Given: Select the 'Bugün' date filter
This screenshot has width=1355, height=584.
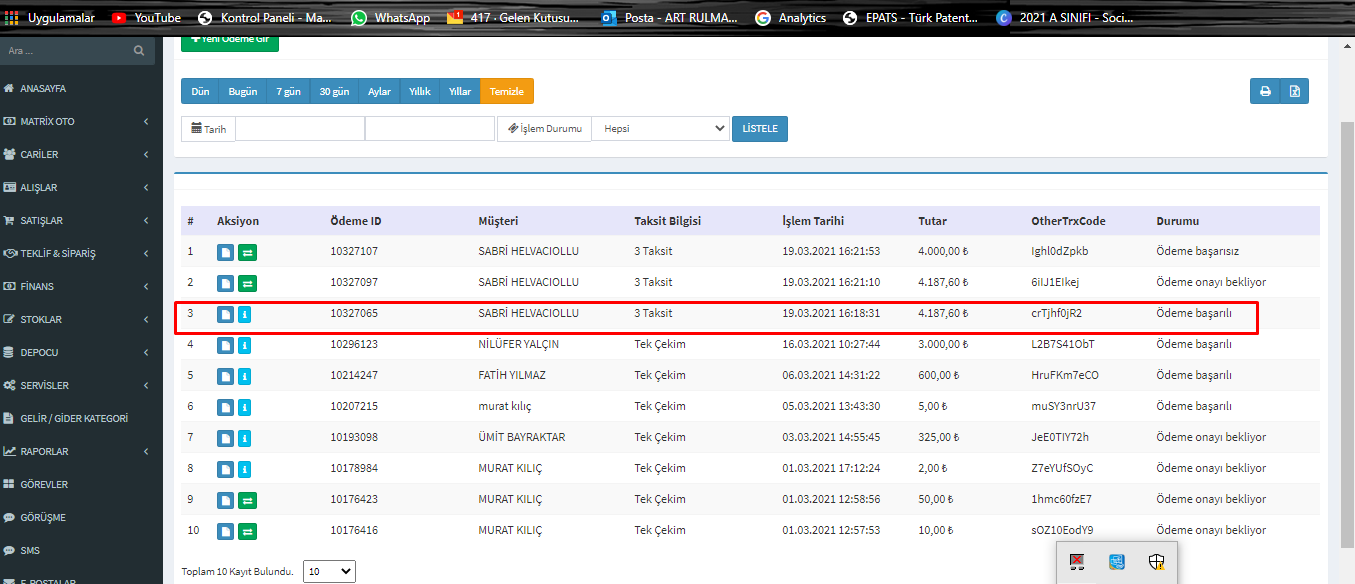Looking at the screenshot, I should click(x=243, y=91).
